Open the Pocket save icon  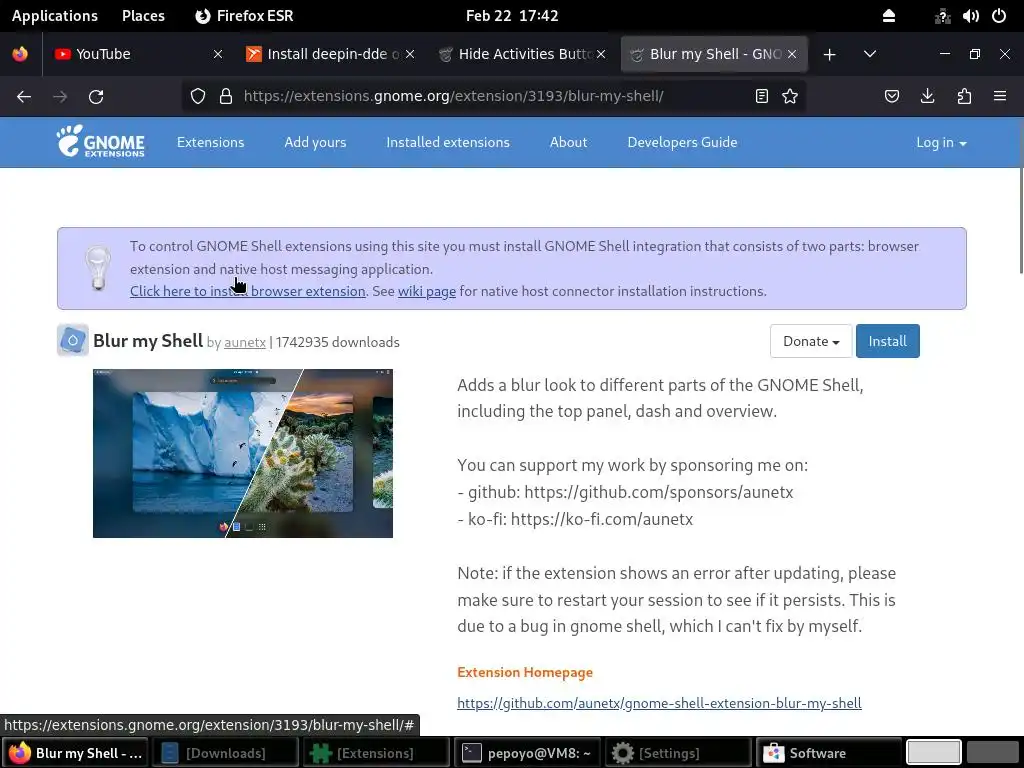(892, 97)
